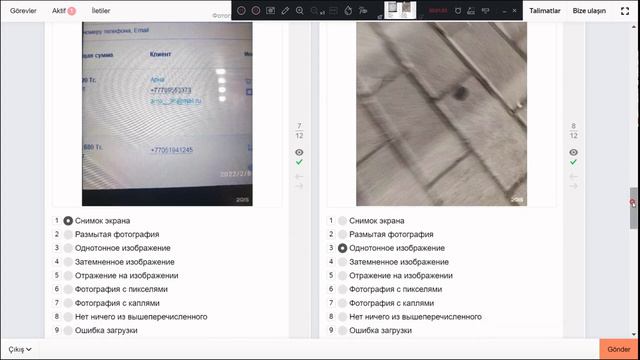640x360 pixels.
Task: Open the Çıkış dropdown at bottom left
Action: (x=20, y=349)
